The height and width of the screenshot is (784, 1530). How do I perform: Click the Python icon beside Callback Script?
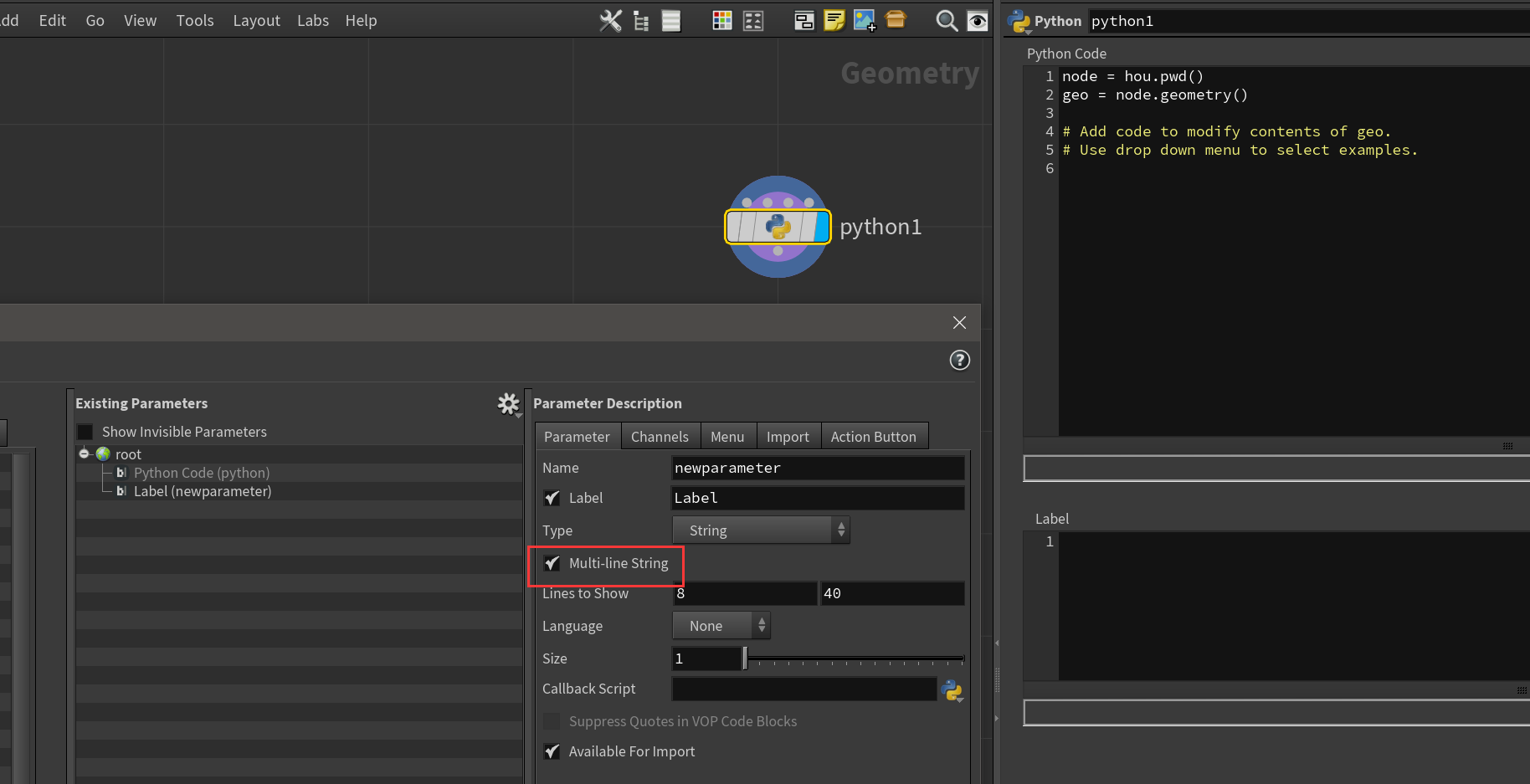point(952,690)
